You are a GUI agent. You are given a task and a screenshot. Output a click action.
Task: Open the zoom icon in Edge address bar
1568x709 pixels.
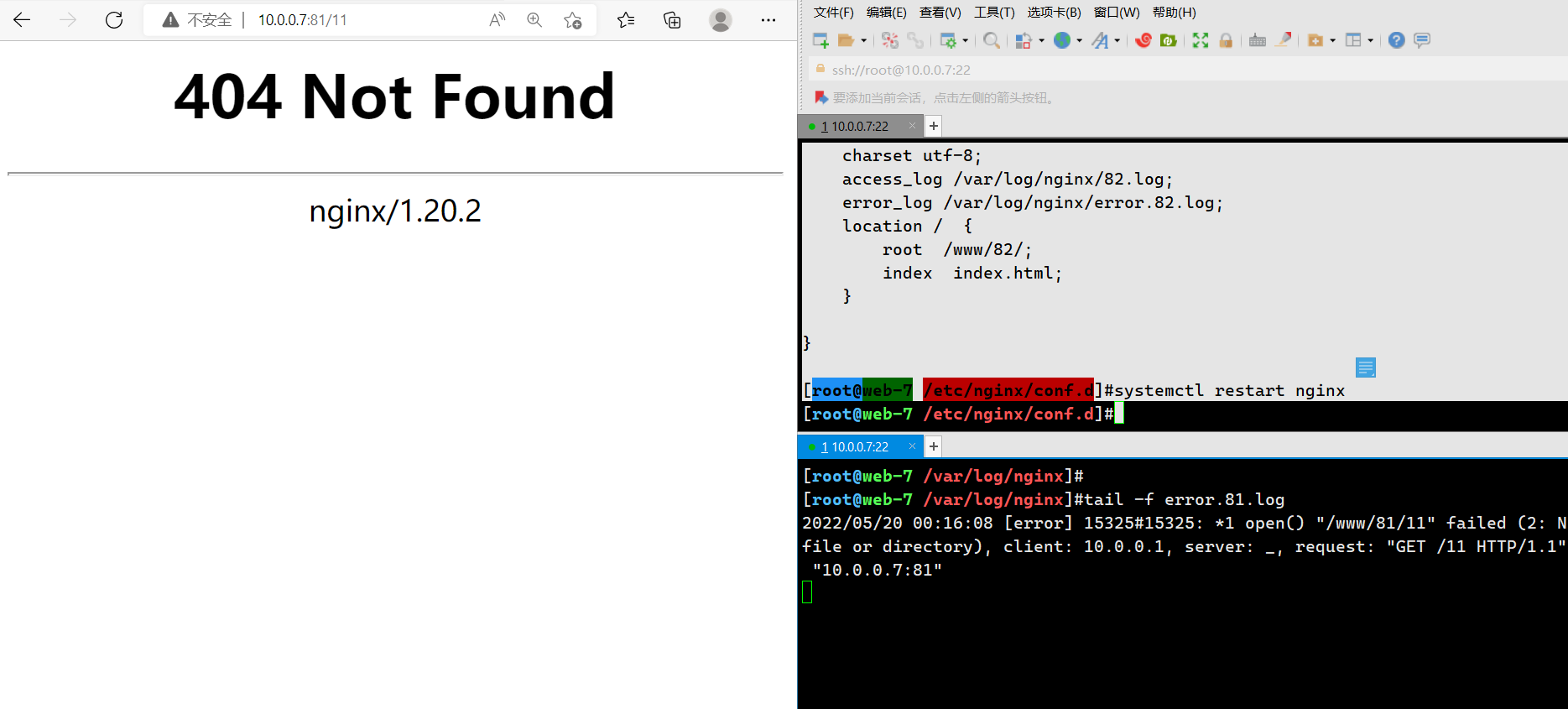click(534, 20)
